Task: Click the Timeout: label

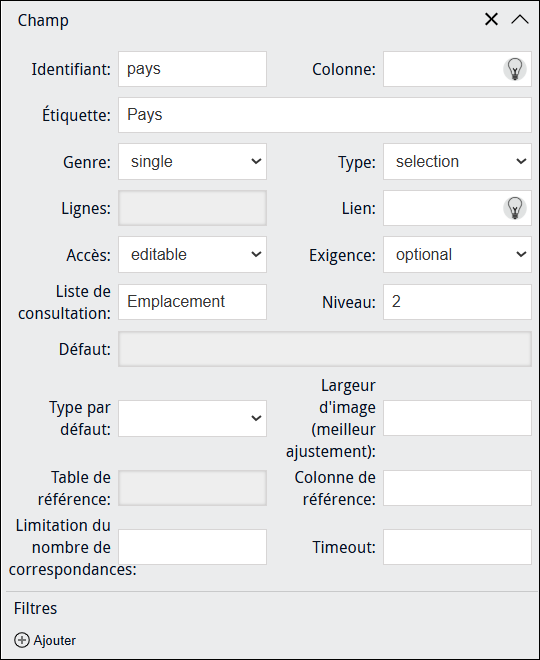Action: tap(344, 547)
